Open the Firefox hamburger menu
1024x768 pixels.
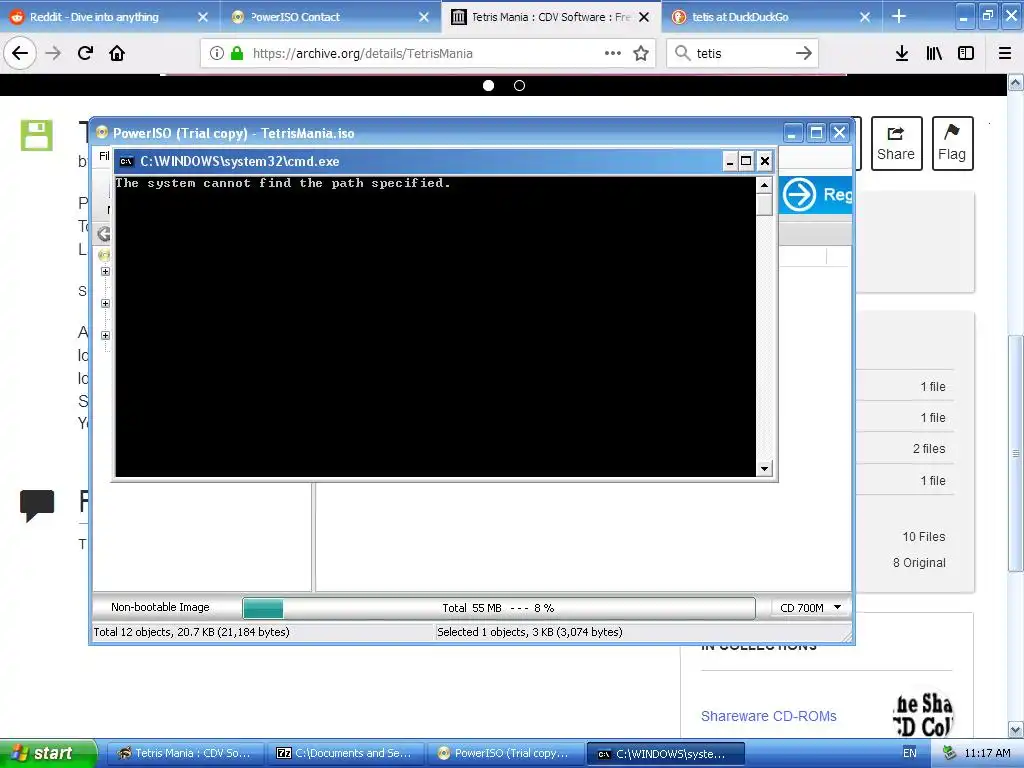click(x=1005, y=53)
